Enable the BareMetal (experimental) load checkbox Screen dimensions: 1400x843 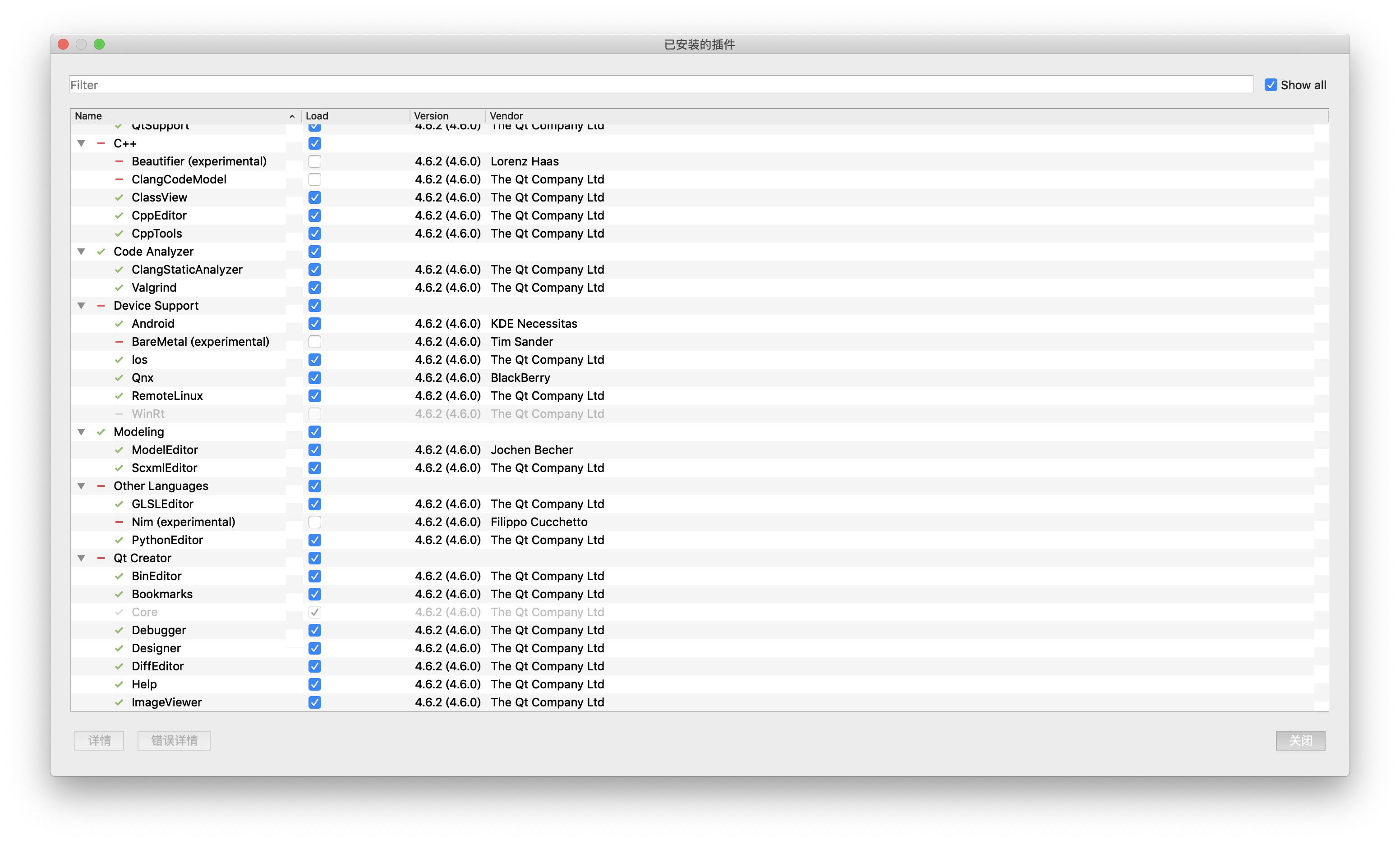tap(315, 342)
